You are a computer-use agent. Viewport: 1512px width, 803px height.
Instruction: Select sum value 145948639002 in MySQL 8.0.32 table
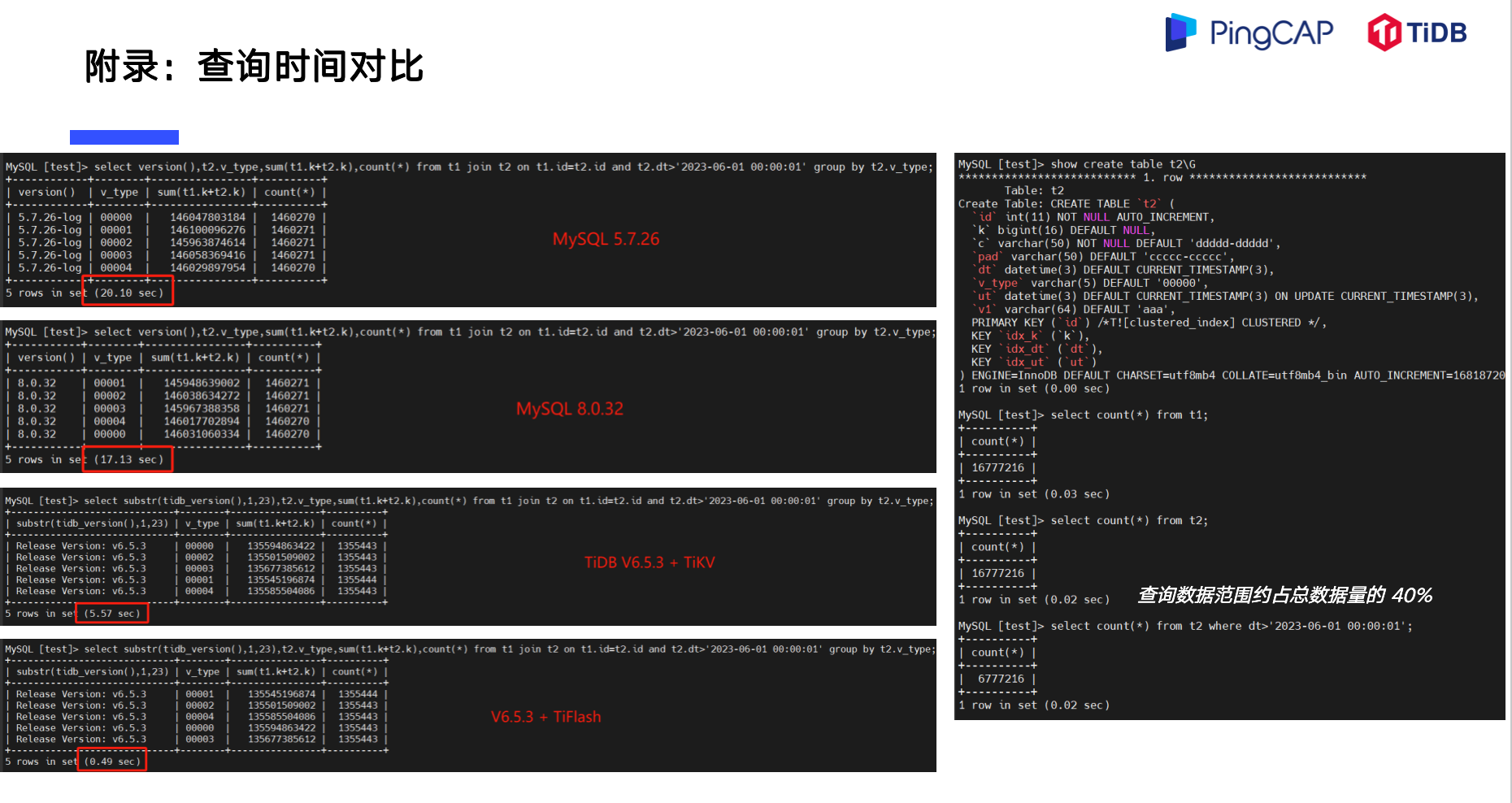(202, 383)
